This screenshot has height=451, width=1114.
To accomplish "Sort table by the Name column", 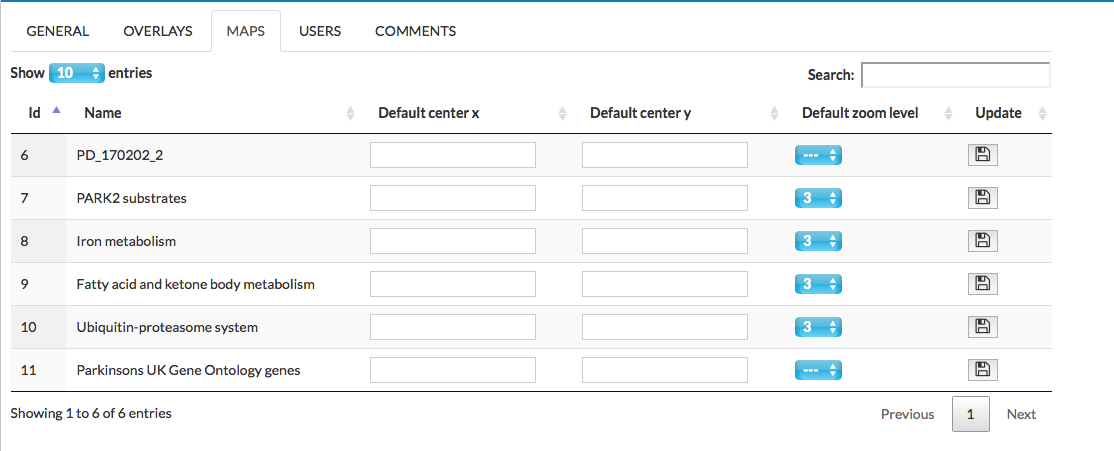I will pos(103,113).
